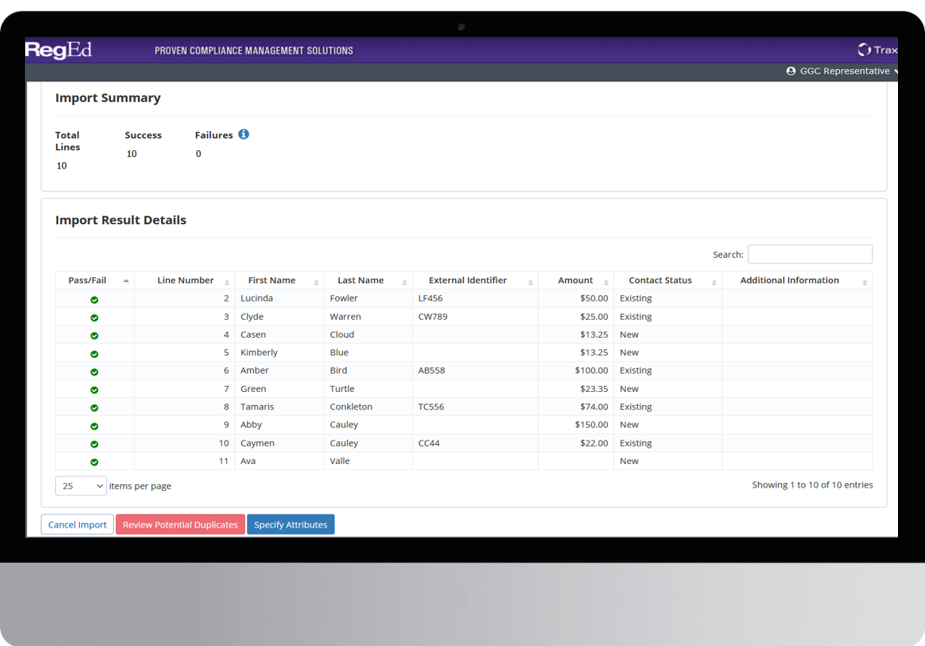
Task: Click the green pass icon for Amber Bird
Action: coord(94,372)
